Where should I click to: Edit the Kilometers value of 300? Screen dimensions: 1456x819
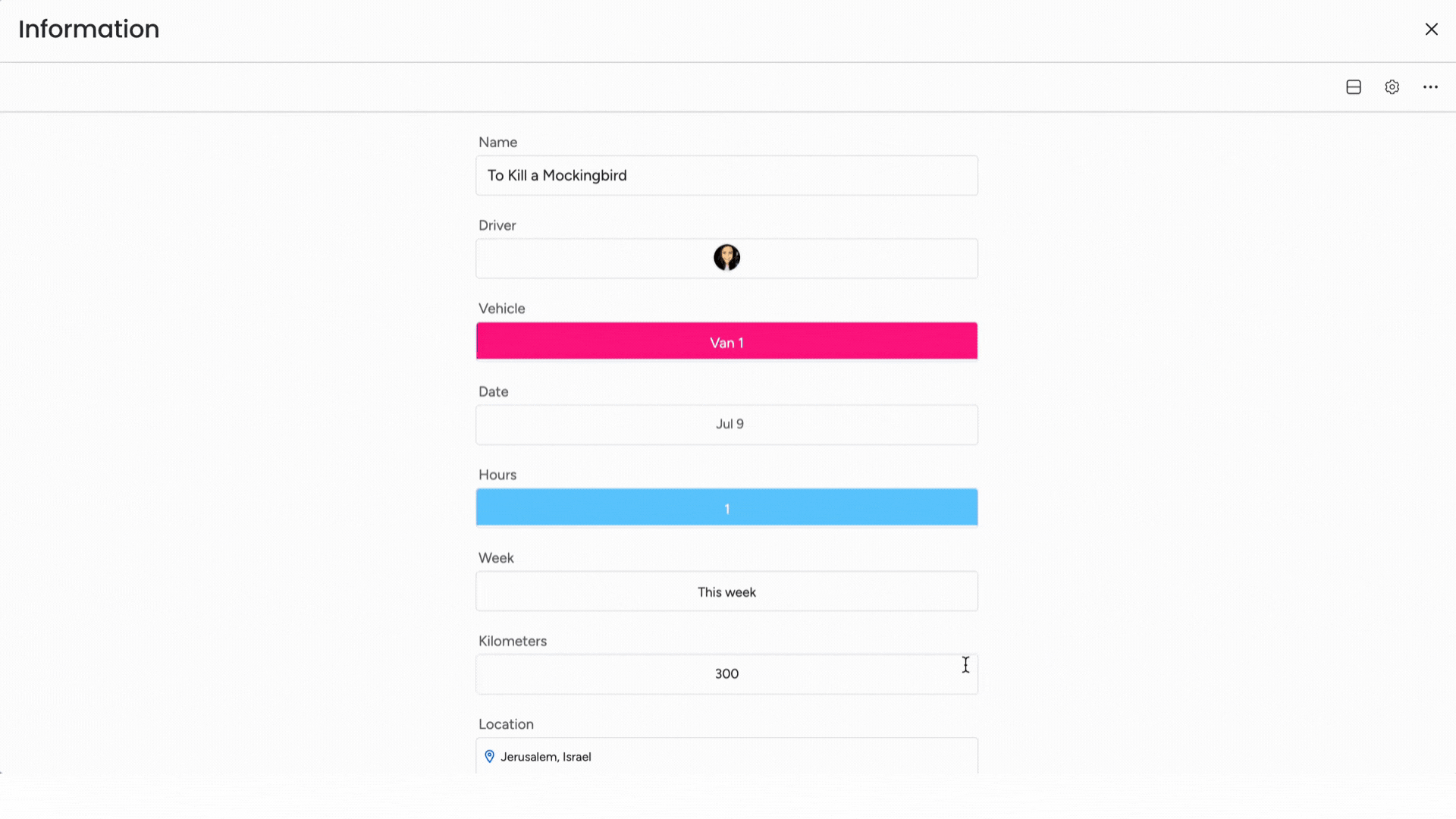727,673
